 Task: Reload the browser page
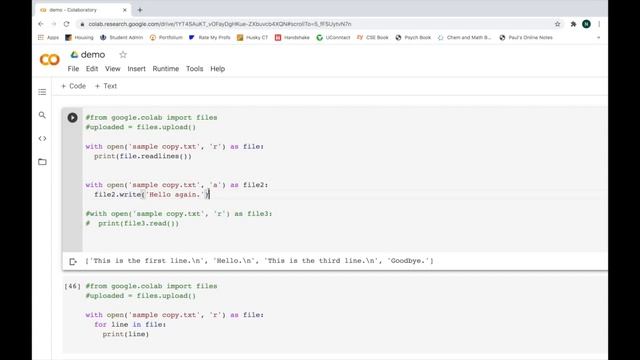pyautogui.click(x=67, y=24)
